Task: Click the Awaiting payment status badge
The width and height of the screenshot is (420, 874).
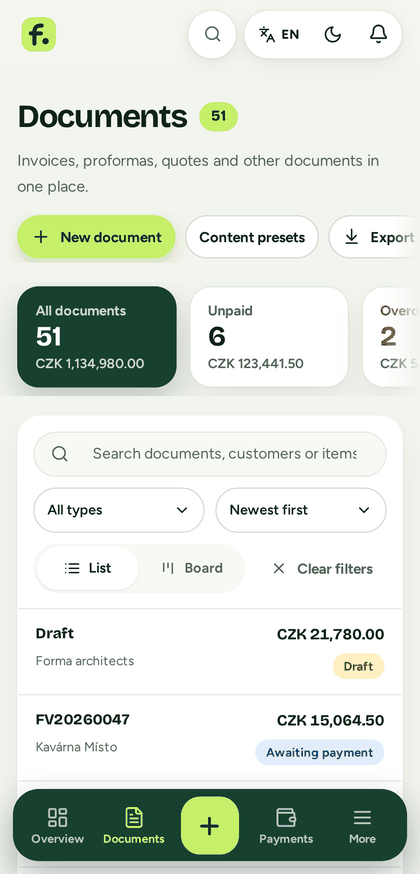Action: tap(320, 752)
